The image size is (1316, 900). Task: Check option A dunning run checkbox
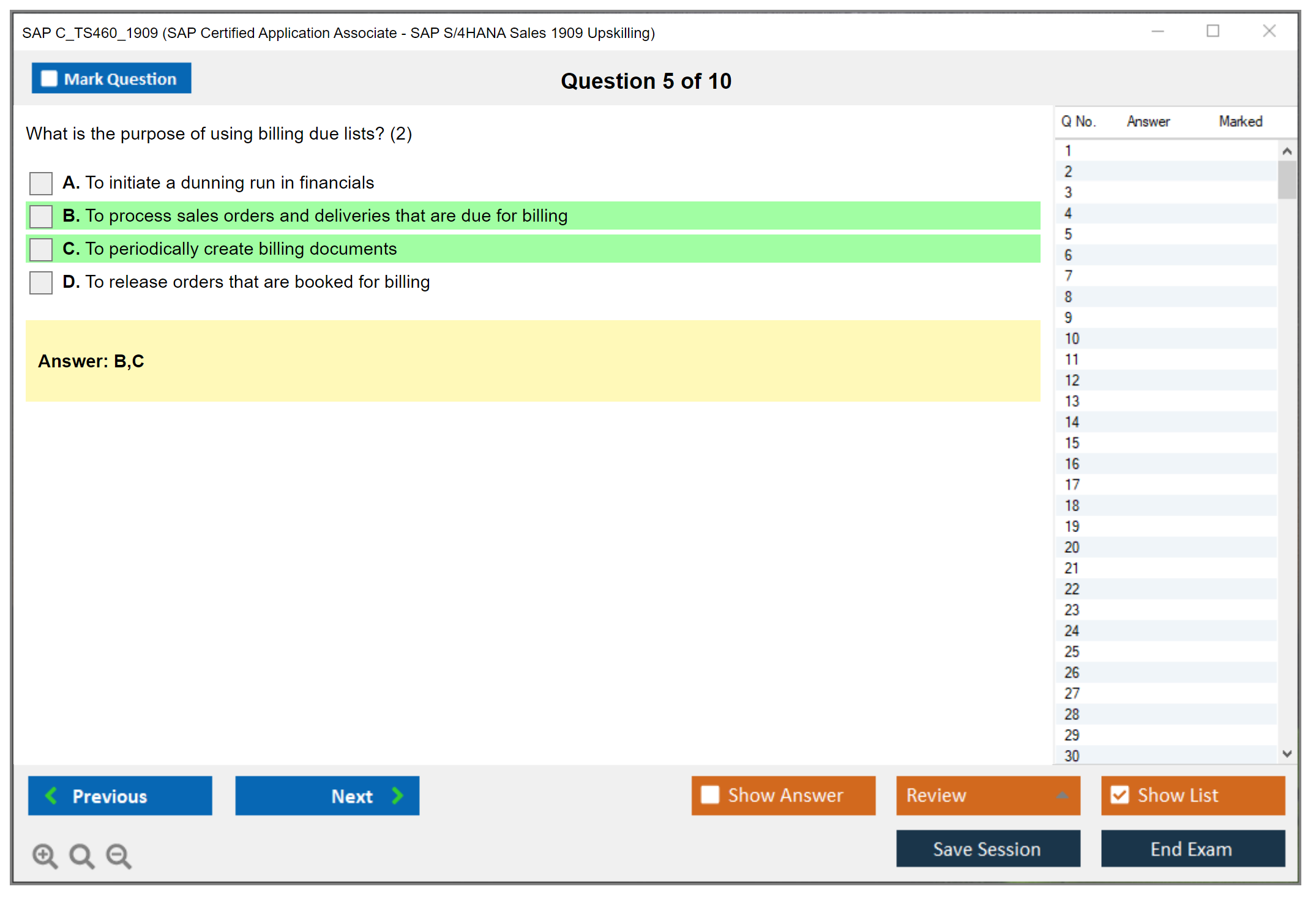(x=41, y=183)
